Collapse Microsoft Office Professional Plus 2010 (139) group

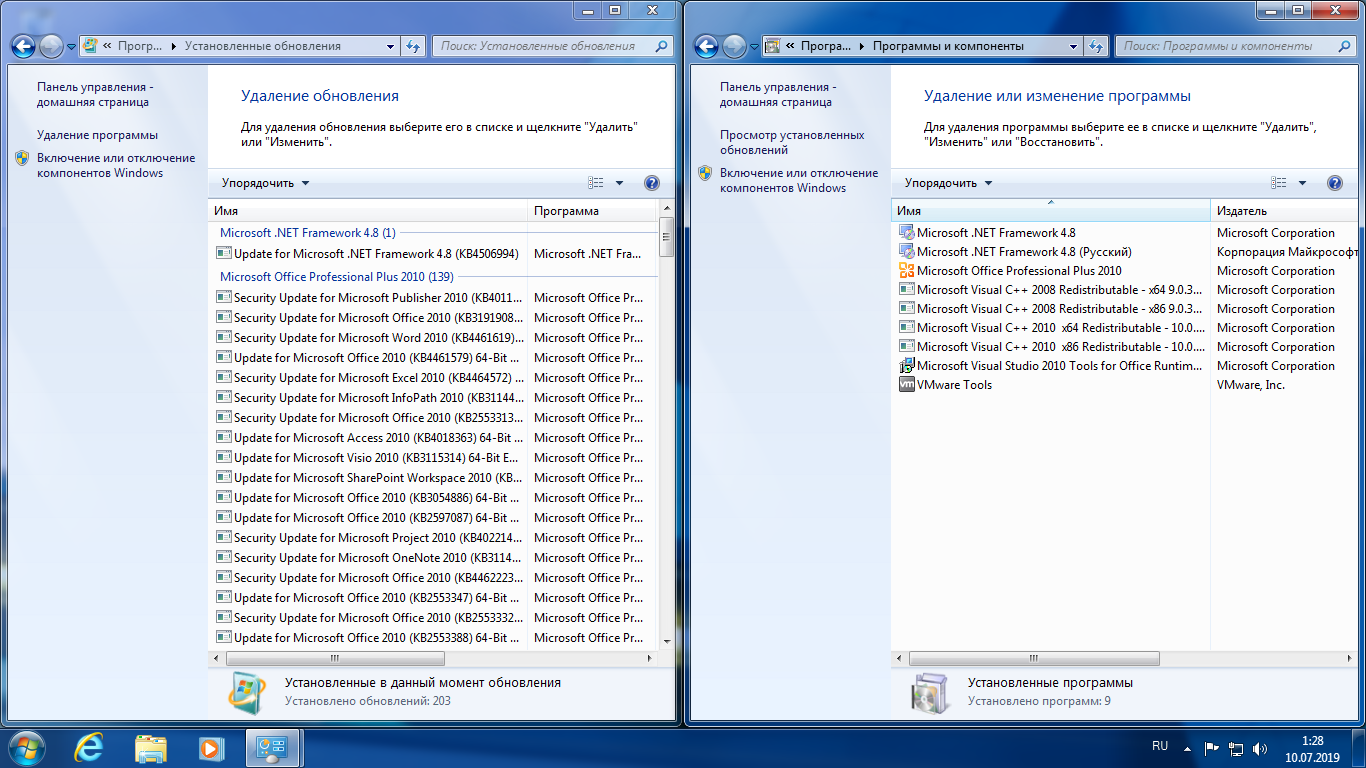pos(337,277)
